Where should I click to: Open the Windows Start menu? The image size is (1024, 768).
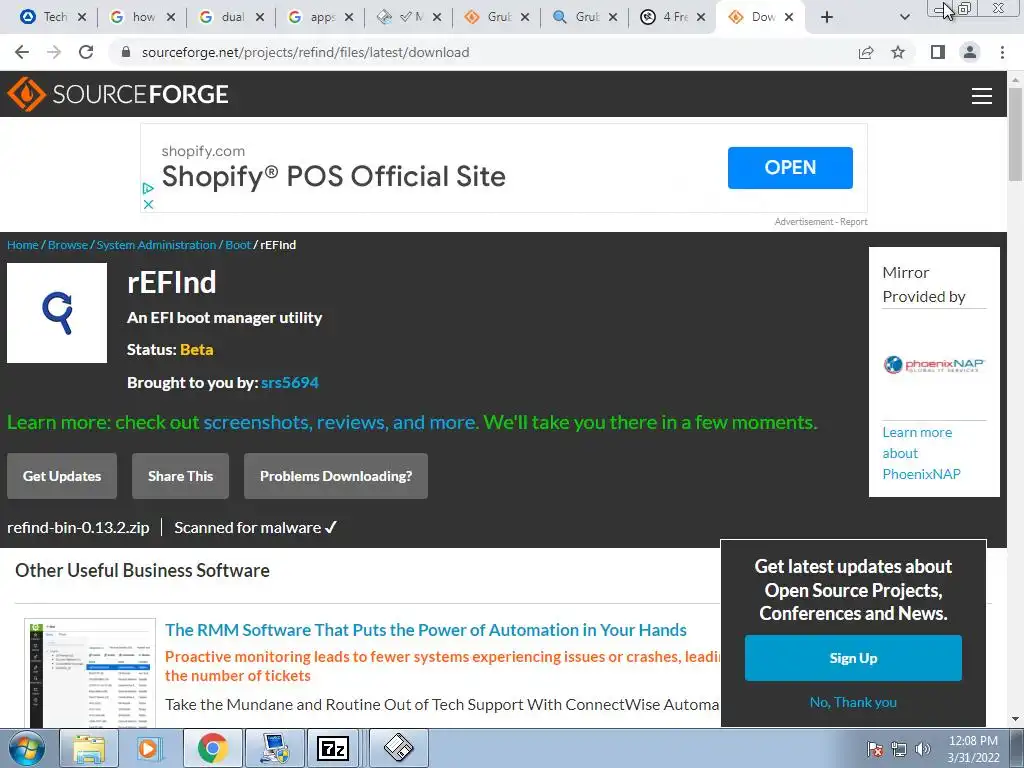tap(26, 748)
